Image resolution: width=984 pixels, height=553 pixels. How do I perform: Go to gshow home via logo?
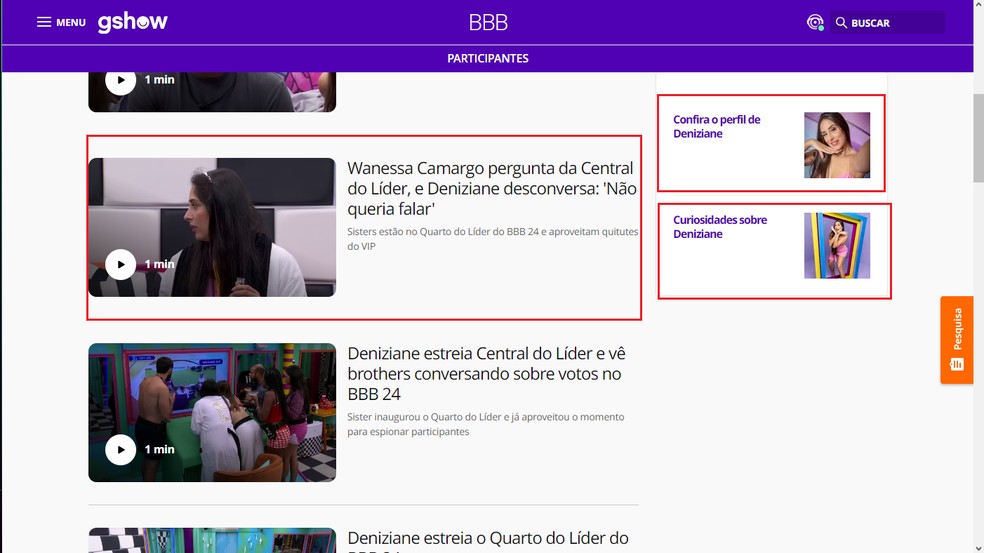132,23
